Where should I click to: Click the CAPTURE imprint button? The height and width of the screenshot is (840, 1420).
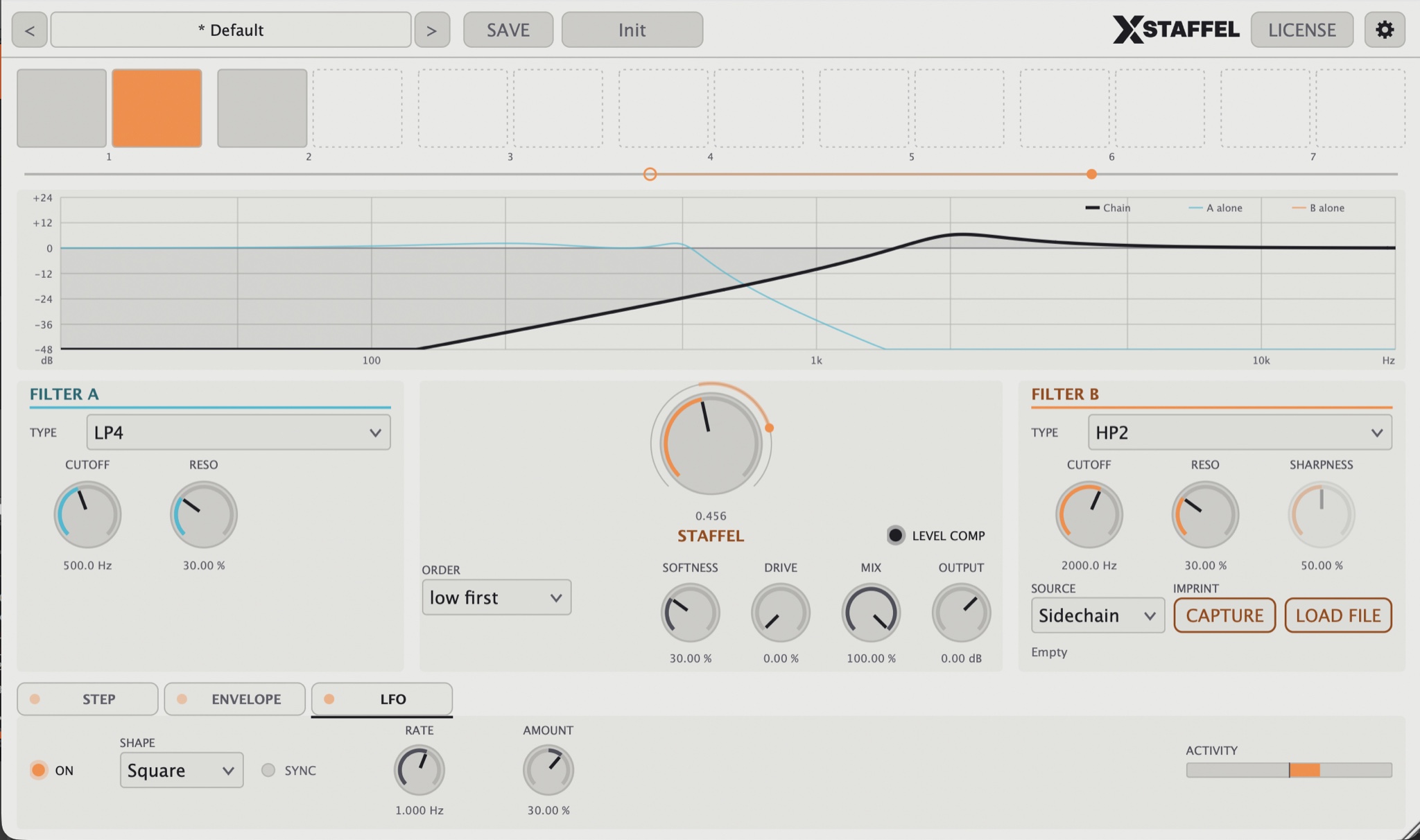pyautogui.click(x=1224, y=615)
